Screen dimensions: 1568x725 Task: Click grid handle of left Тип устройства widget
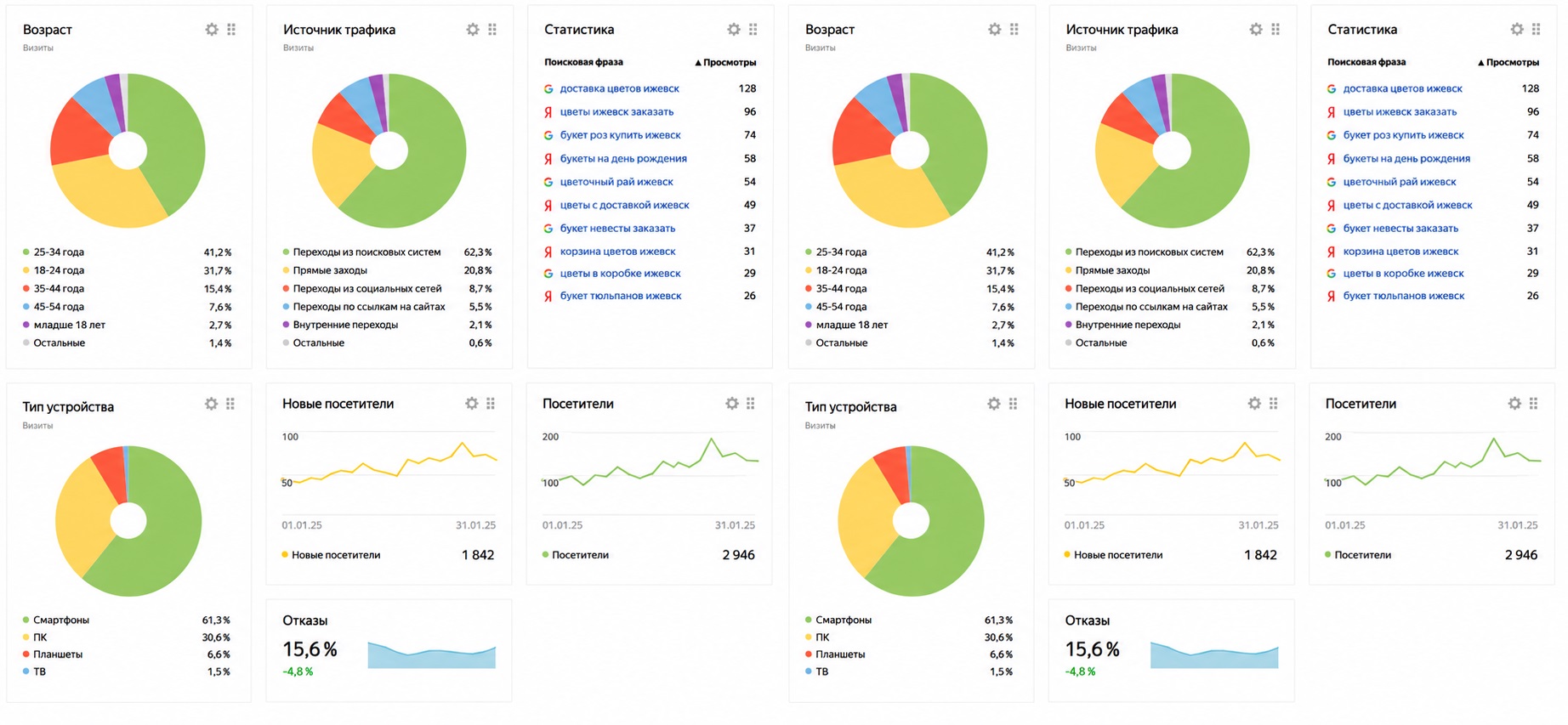(x=230, y=404)
